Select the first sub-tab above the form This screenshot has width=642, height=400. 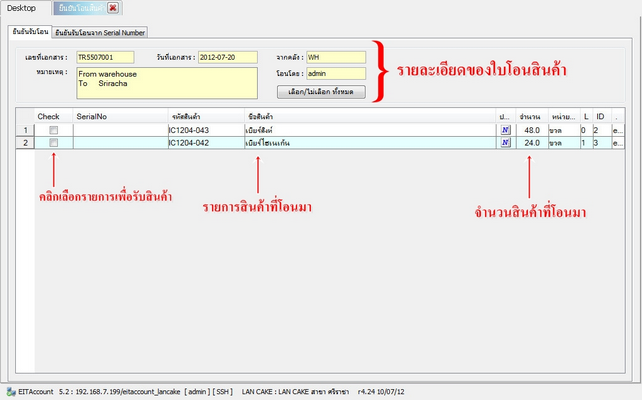tap(30, 32)
